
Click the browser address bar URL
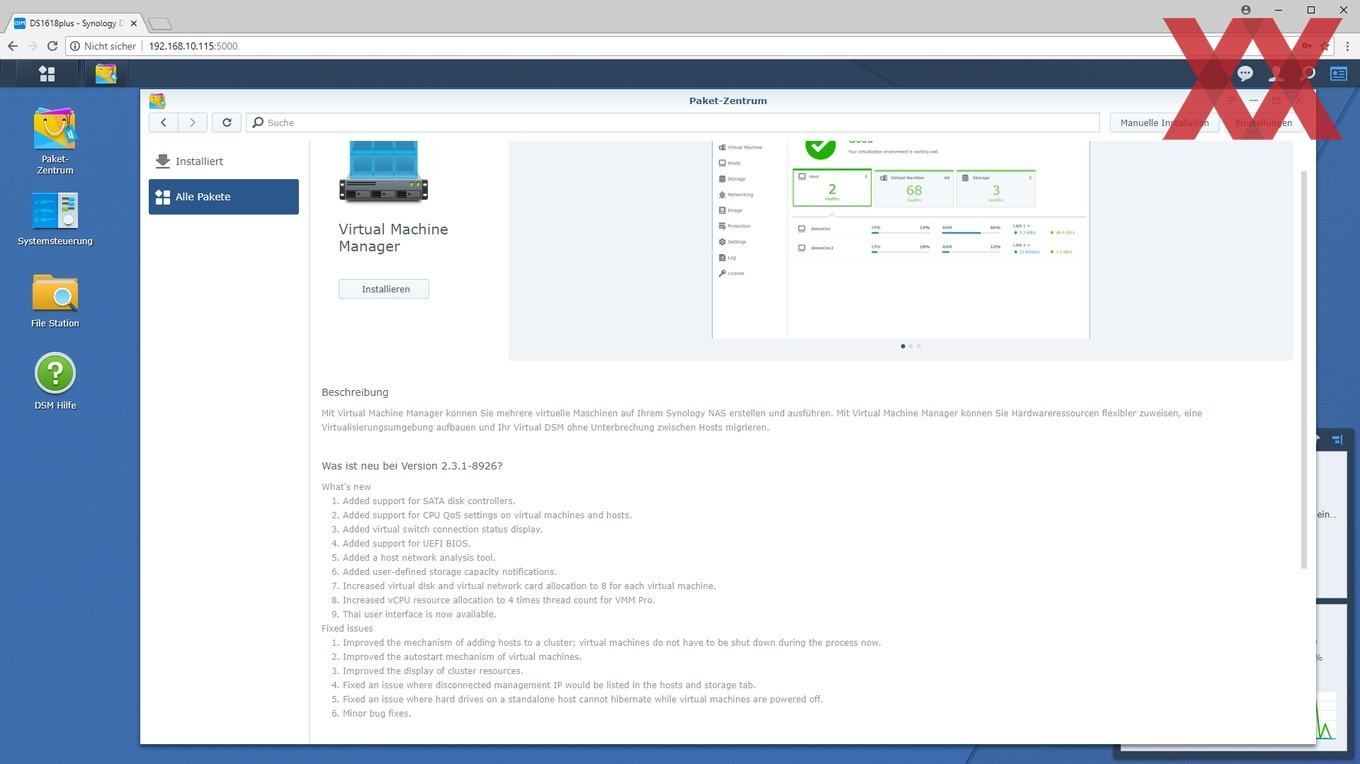click(193, 46)
